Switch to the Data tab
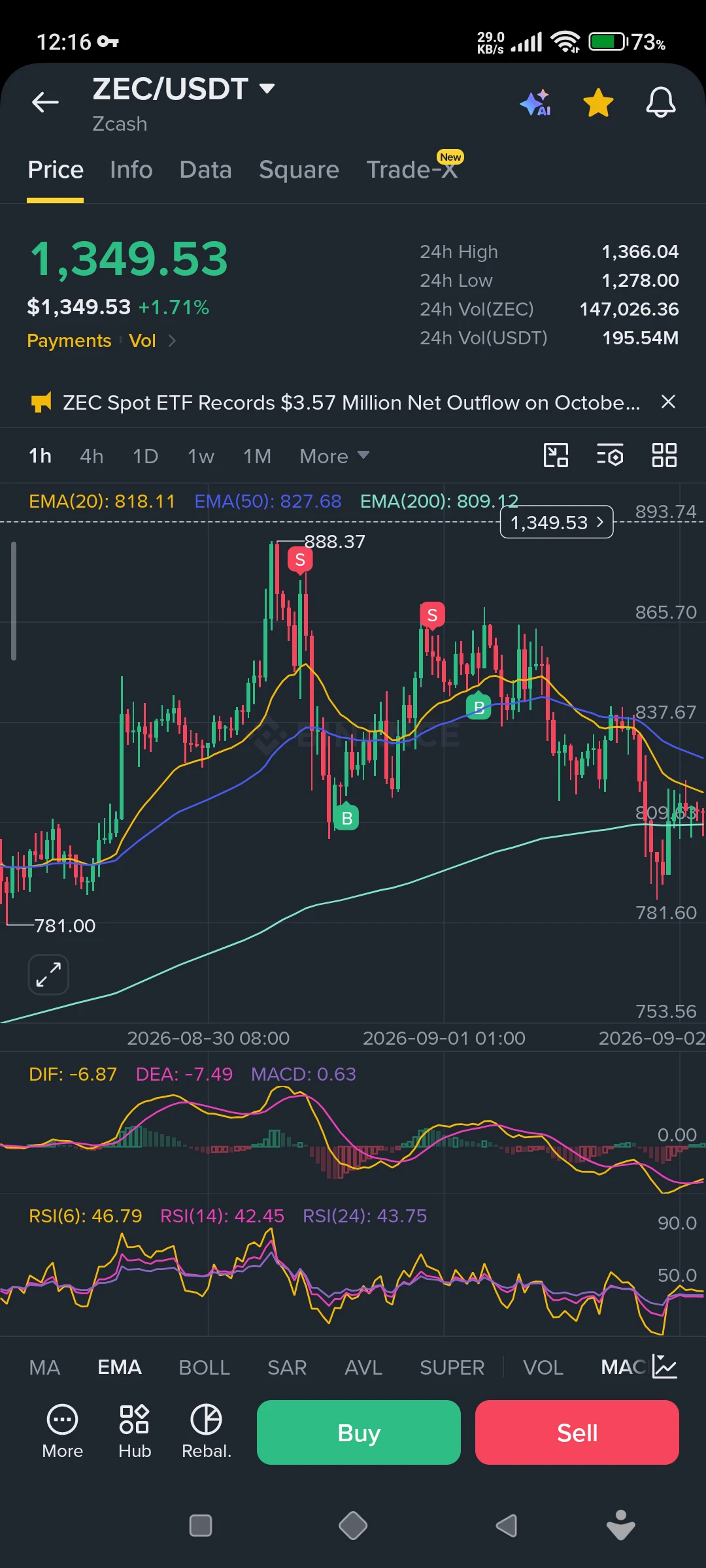Image resolution: width=706 pixels, height=1568 pixels. [205, 170]
